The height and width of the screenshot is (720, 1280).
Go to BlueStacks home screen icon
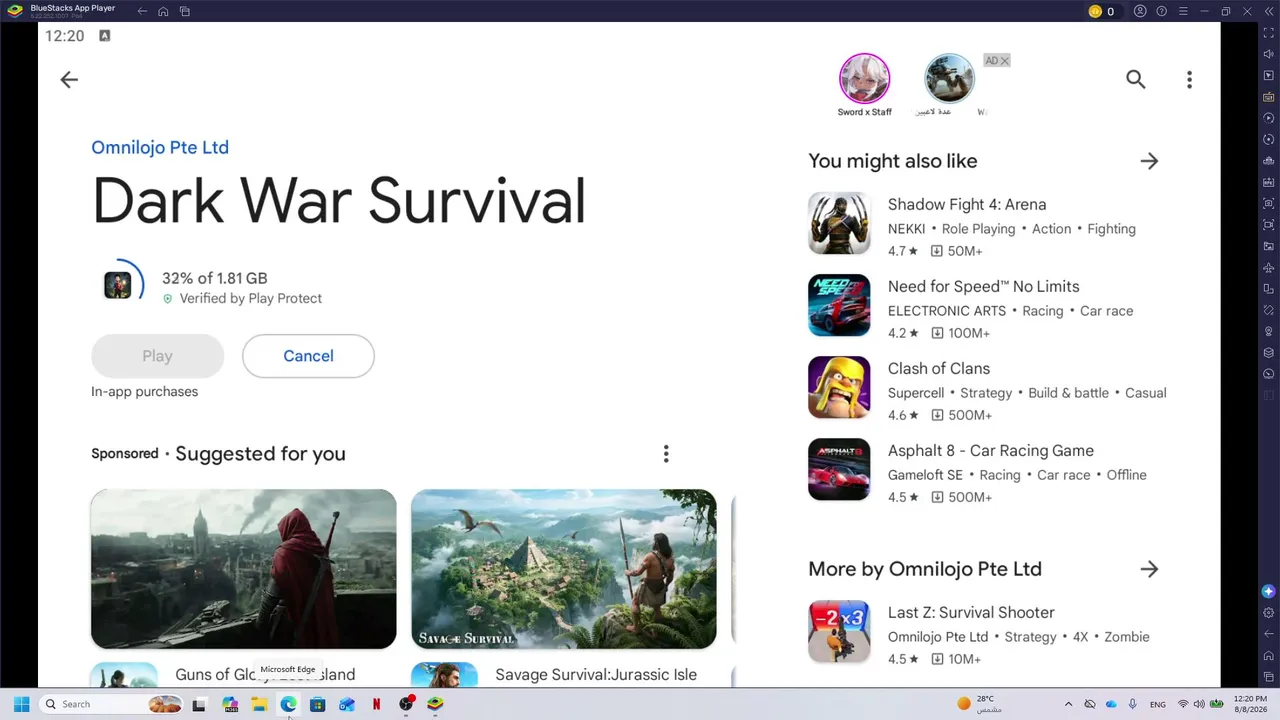(163, 11)
